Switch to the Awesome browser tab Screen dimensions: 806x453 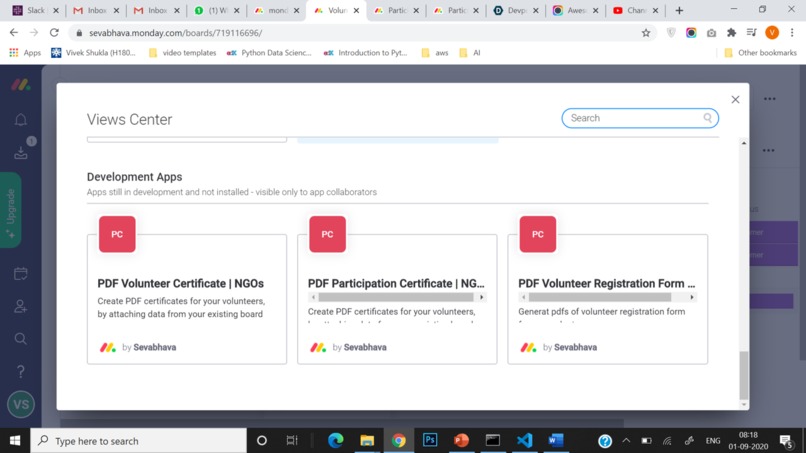tap(576, 10)
